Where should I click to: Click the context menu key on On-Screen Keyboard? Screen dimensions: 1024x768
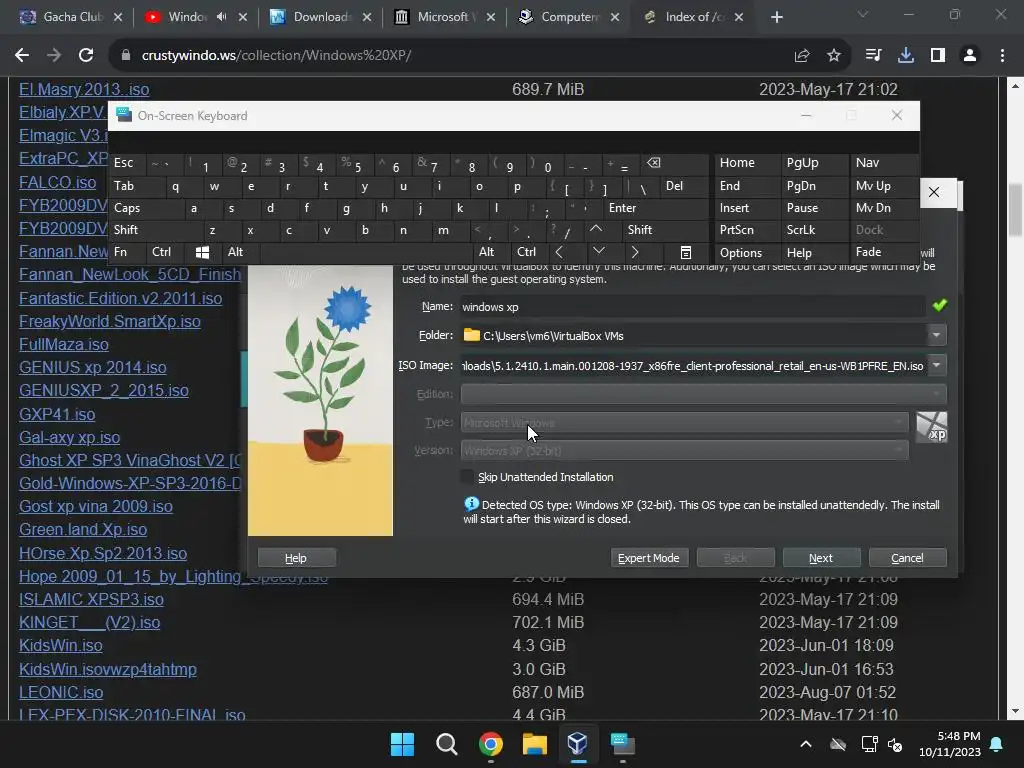(686, 252)
